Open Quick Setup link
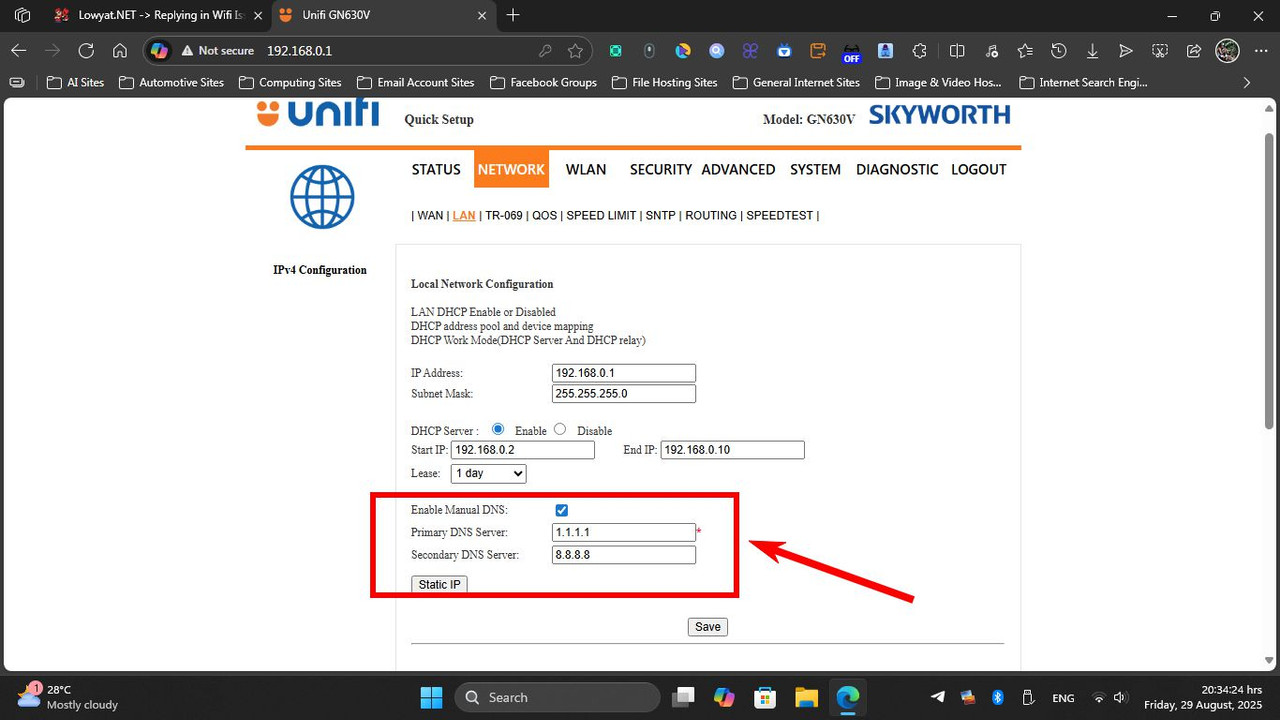1280x720 pixels. click(x=439, y=120)
